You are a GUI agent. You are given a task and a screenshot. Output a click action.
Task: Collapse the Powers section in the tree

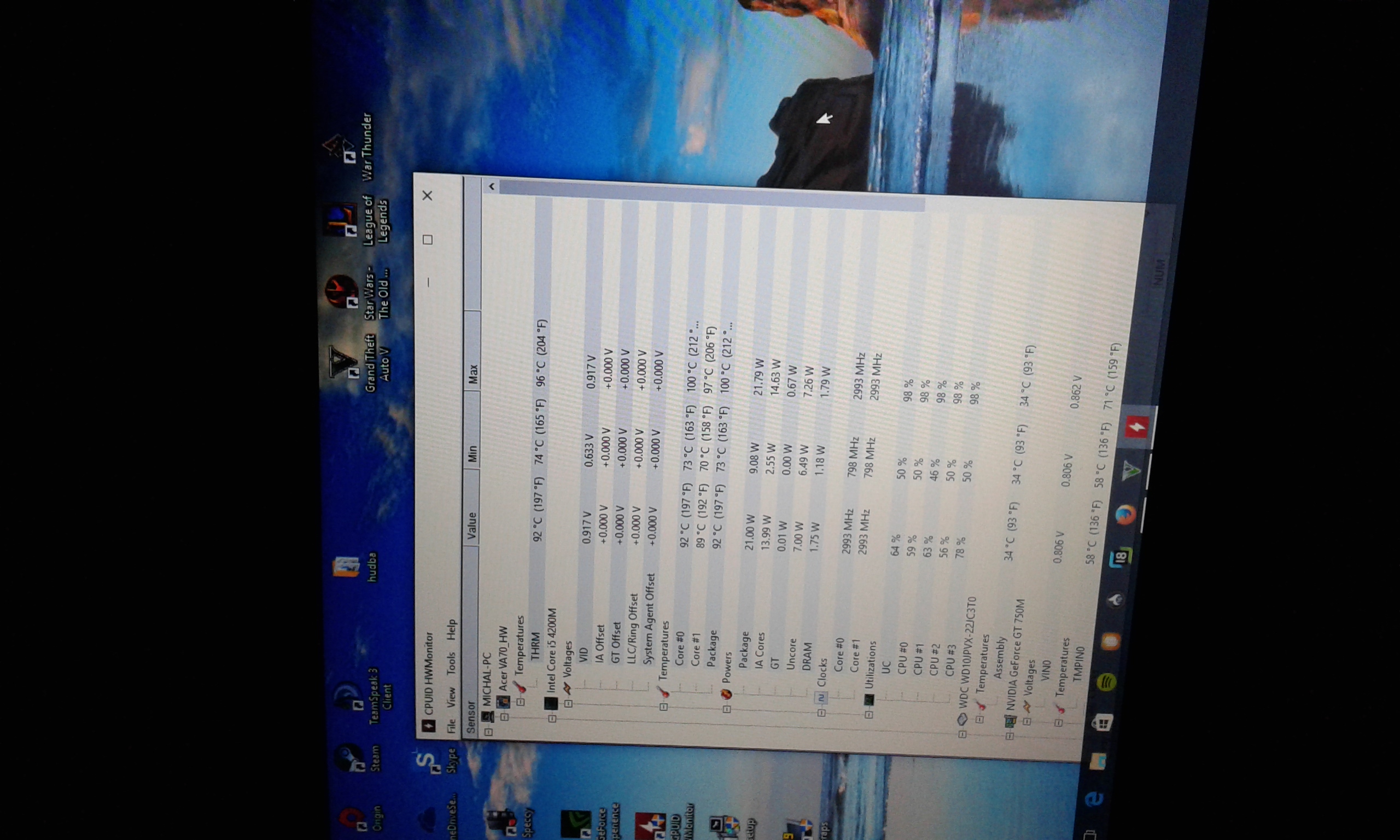click(727, 708)
